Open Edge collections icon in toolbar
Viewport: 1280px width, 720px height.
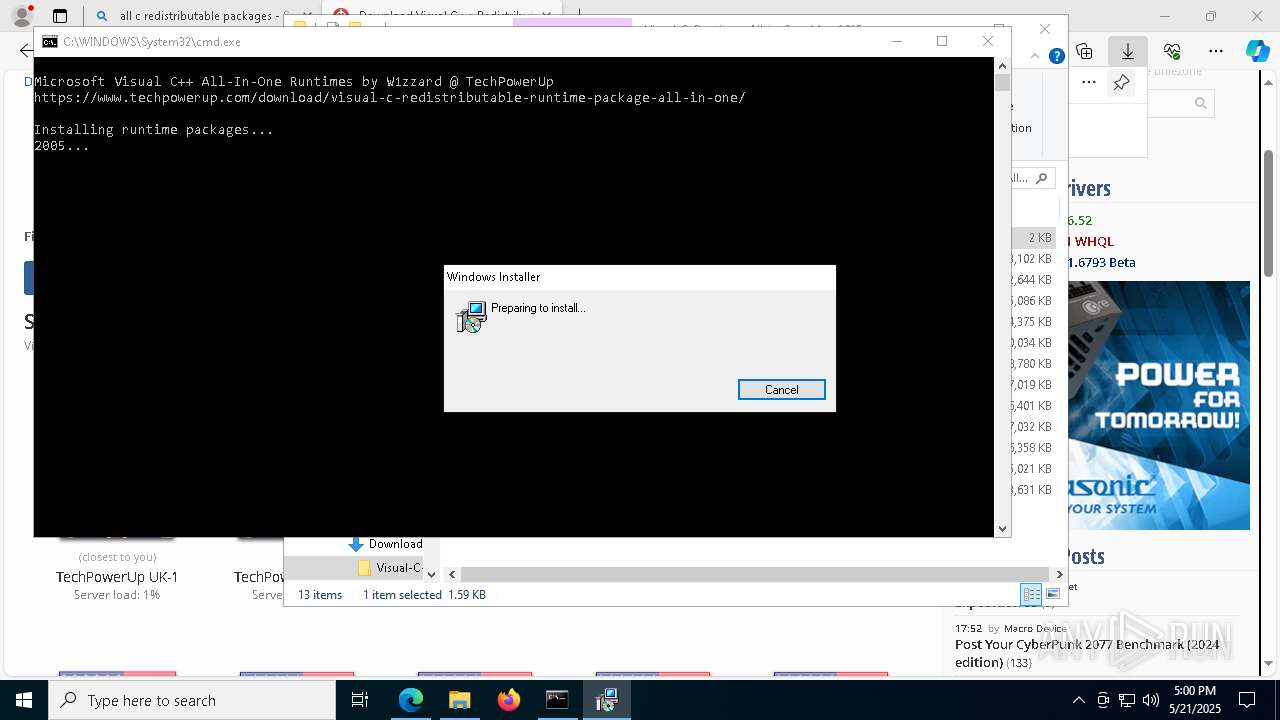(x=1084, y=51)
